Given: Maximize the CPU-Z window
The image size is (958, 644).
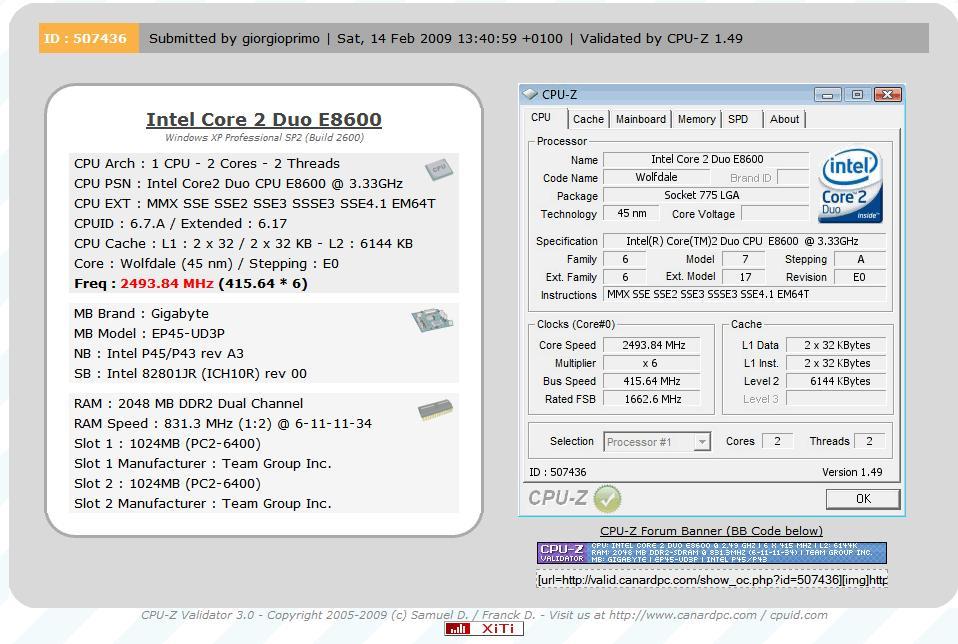Looking at the screenshot, I should click(857, 95).
